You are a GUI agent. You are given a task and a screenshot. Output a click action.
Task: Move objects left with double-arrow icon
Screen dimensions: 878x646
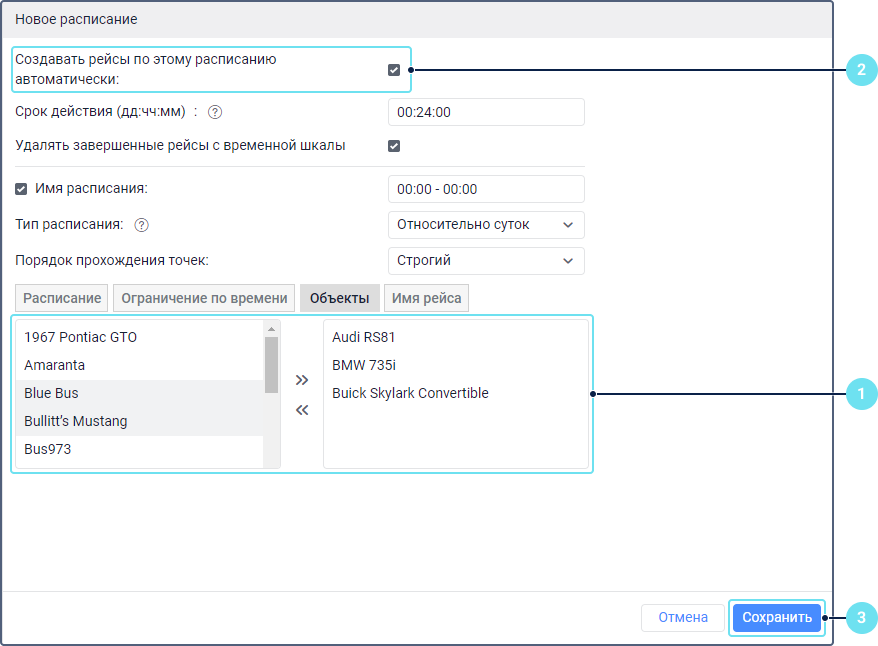(302, 410)
